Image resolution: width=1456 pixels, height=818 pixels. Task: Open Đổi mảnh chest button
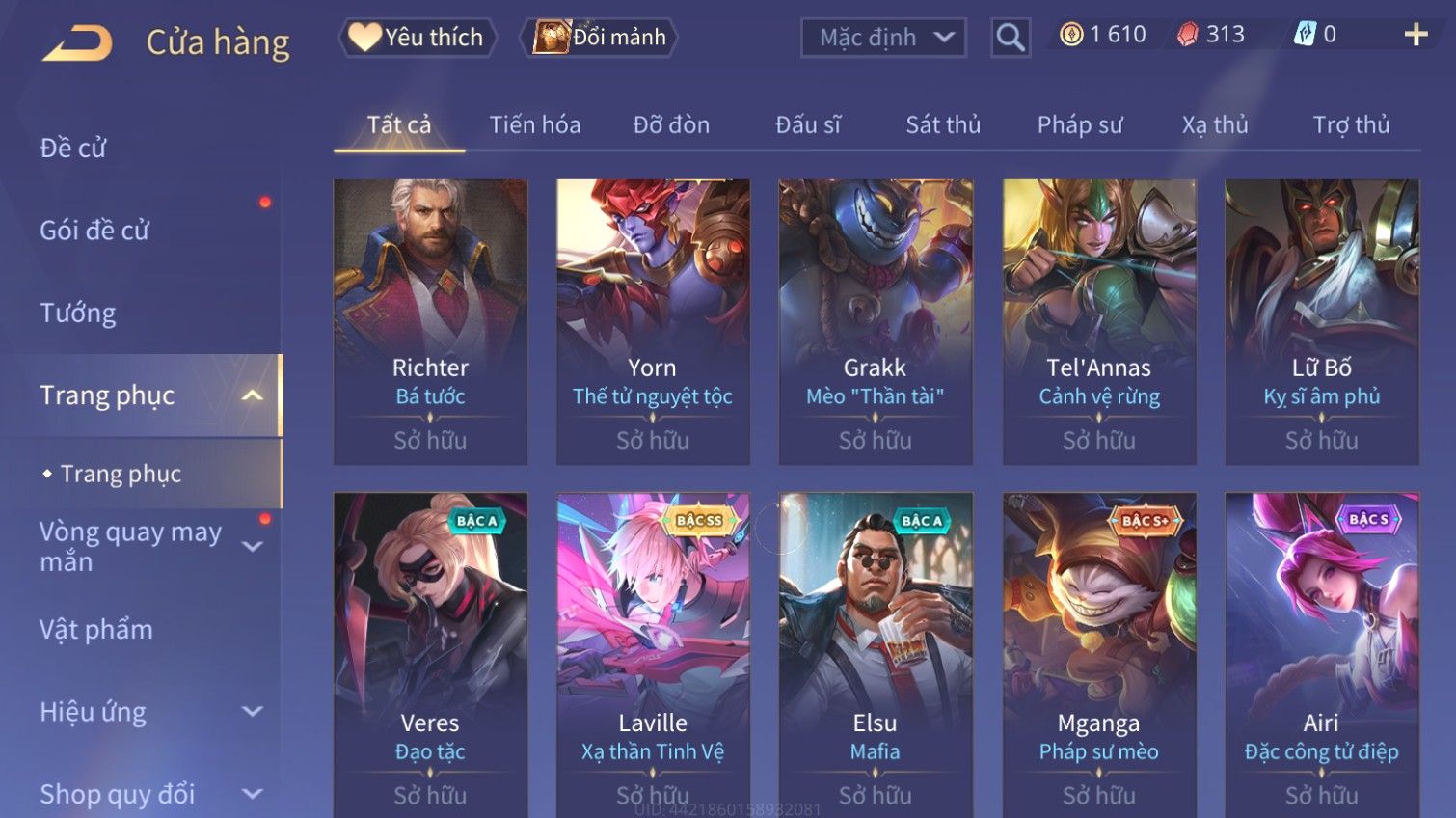(x=599, y=38)
